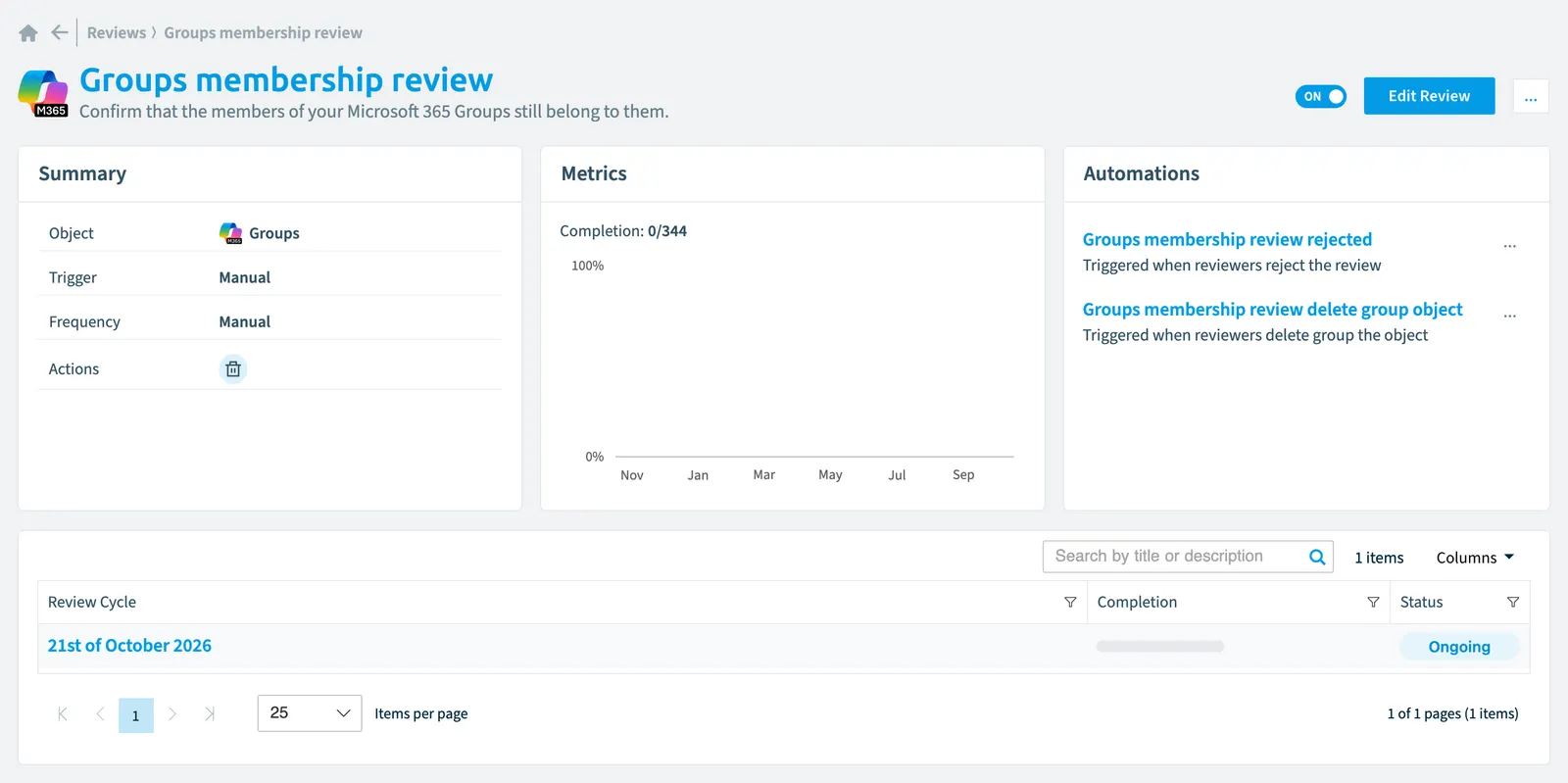Open the 21st of October 2026 cycle

(129, 646)
